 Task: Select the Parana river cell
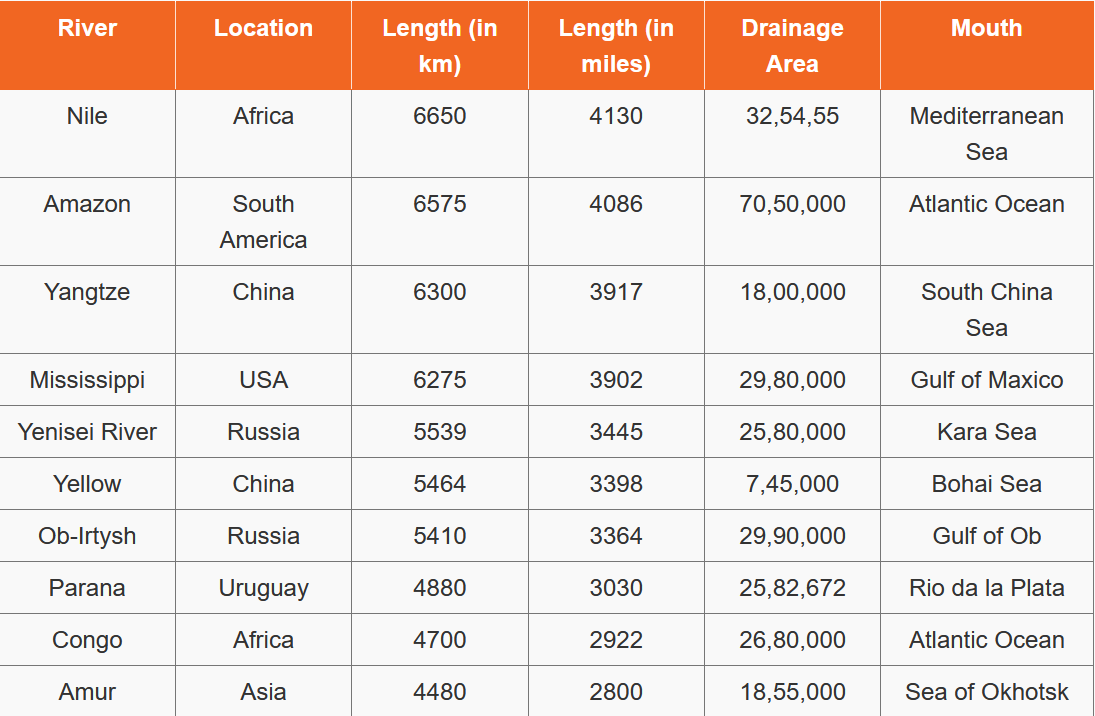[x=87, y=588]
